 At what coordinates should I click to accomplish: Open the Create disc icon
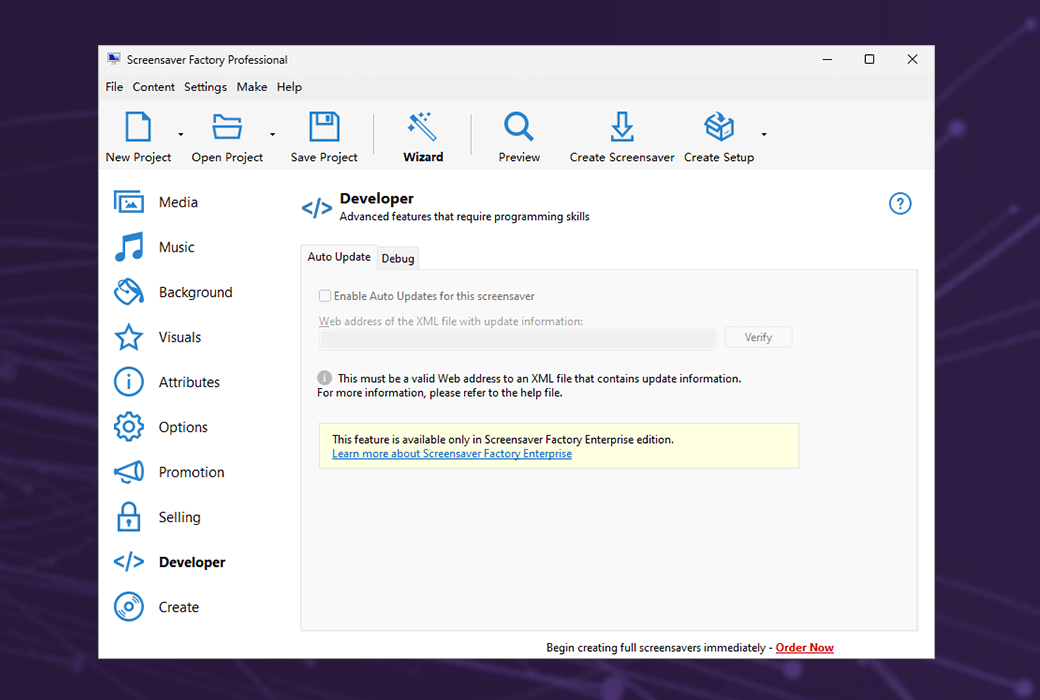coord(129,606)
